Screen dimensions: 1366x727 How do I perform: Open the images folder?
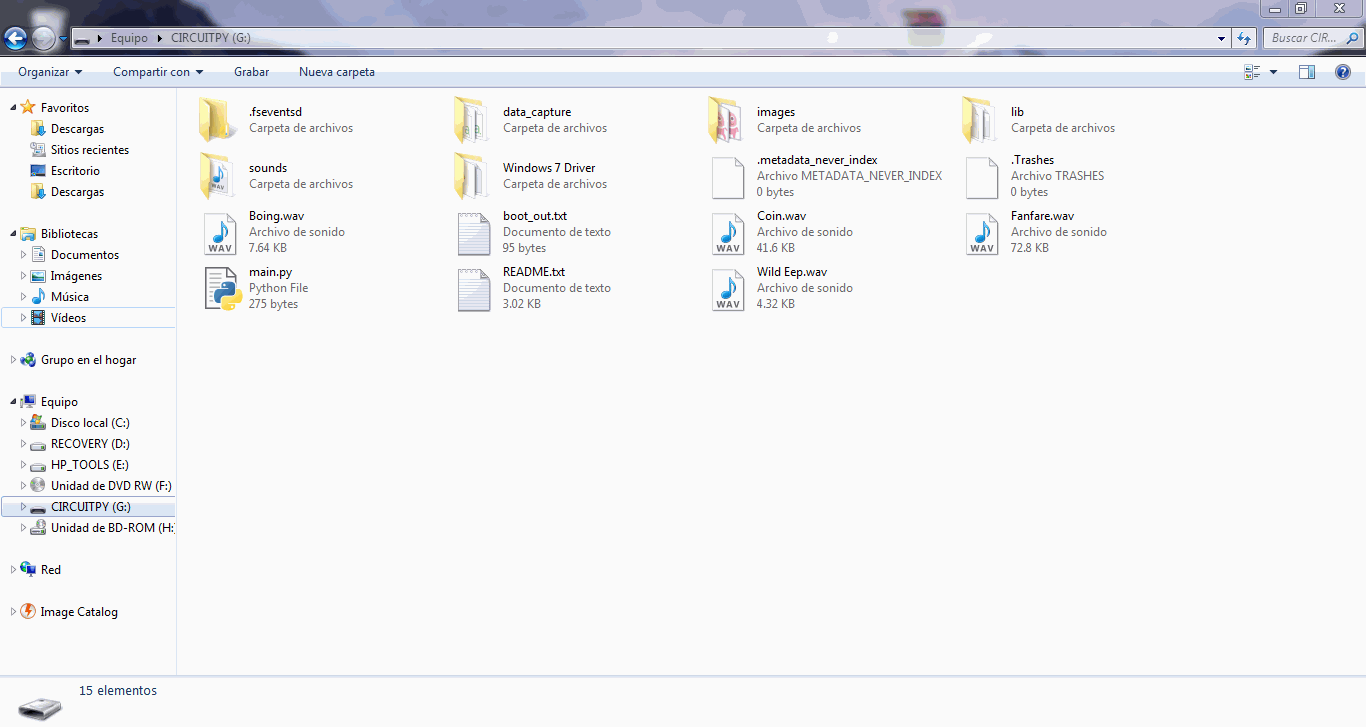tap(776, 112)
